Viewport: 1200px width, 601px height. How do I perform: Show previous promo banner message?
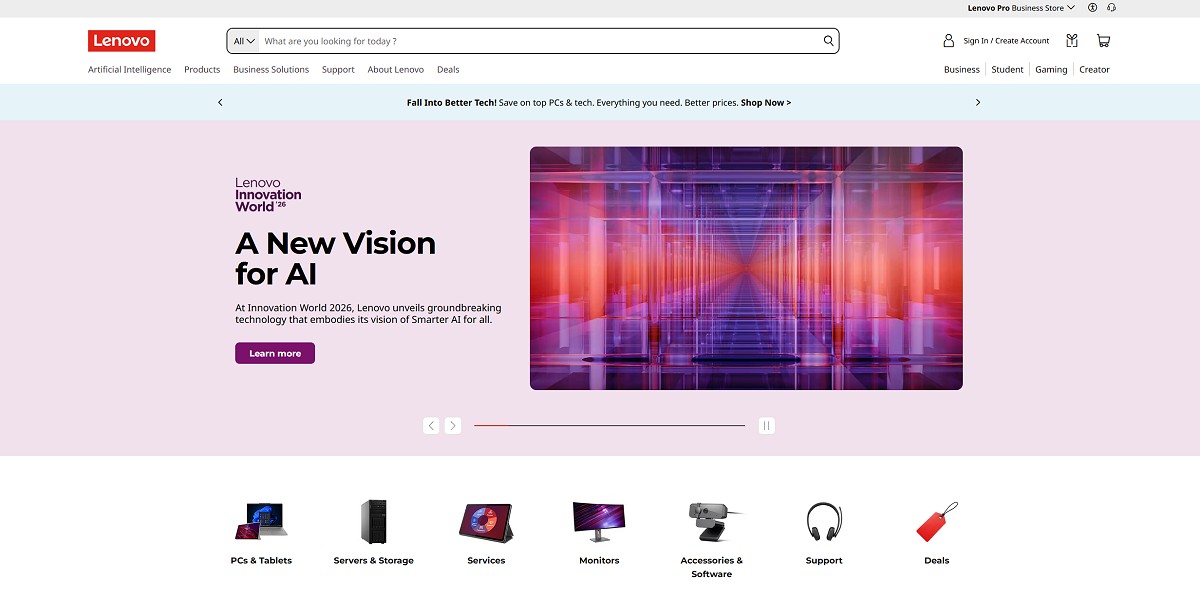pos(220,102)
